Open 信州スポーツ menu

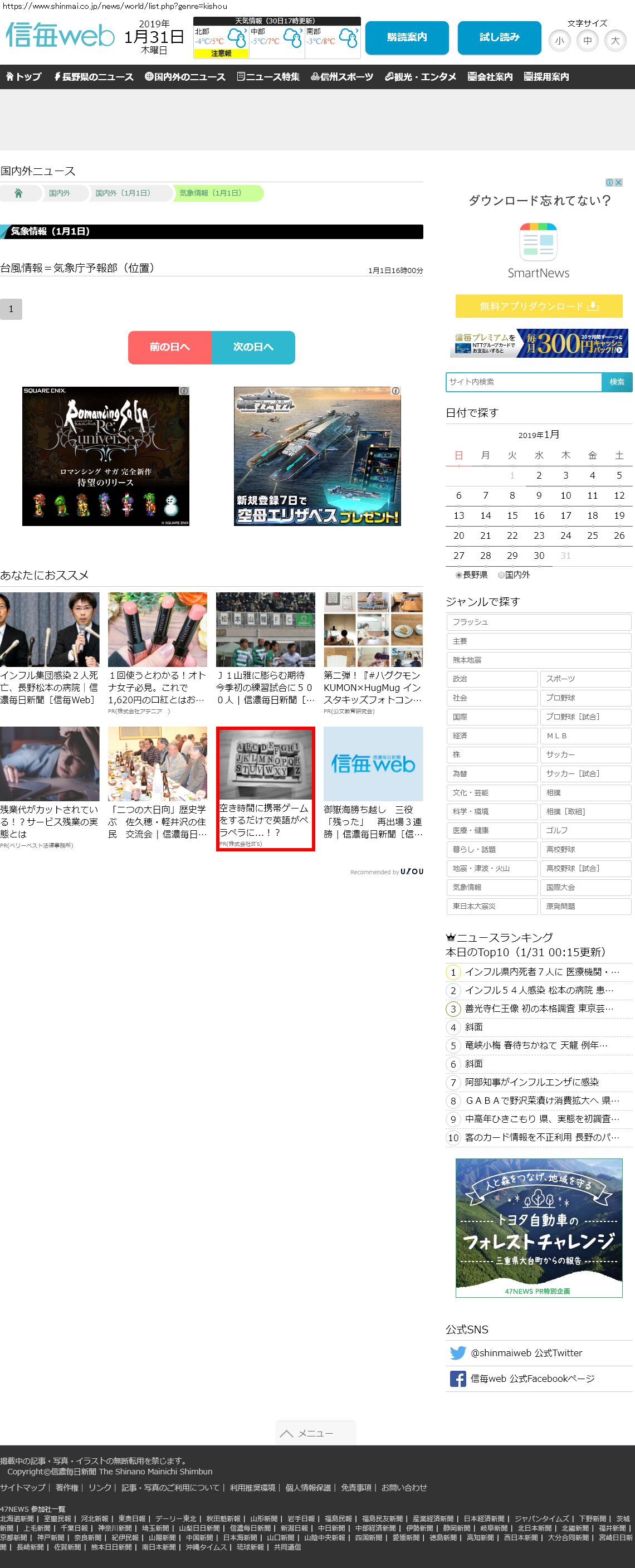click(342, 77)
